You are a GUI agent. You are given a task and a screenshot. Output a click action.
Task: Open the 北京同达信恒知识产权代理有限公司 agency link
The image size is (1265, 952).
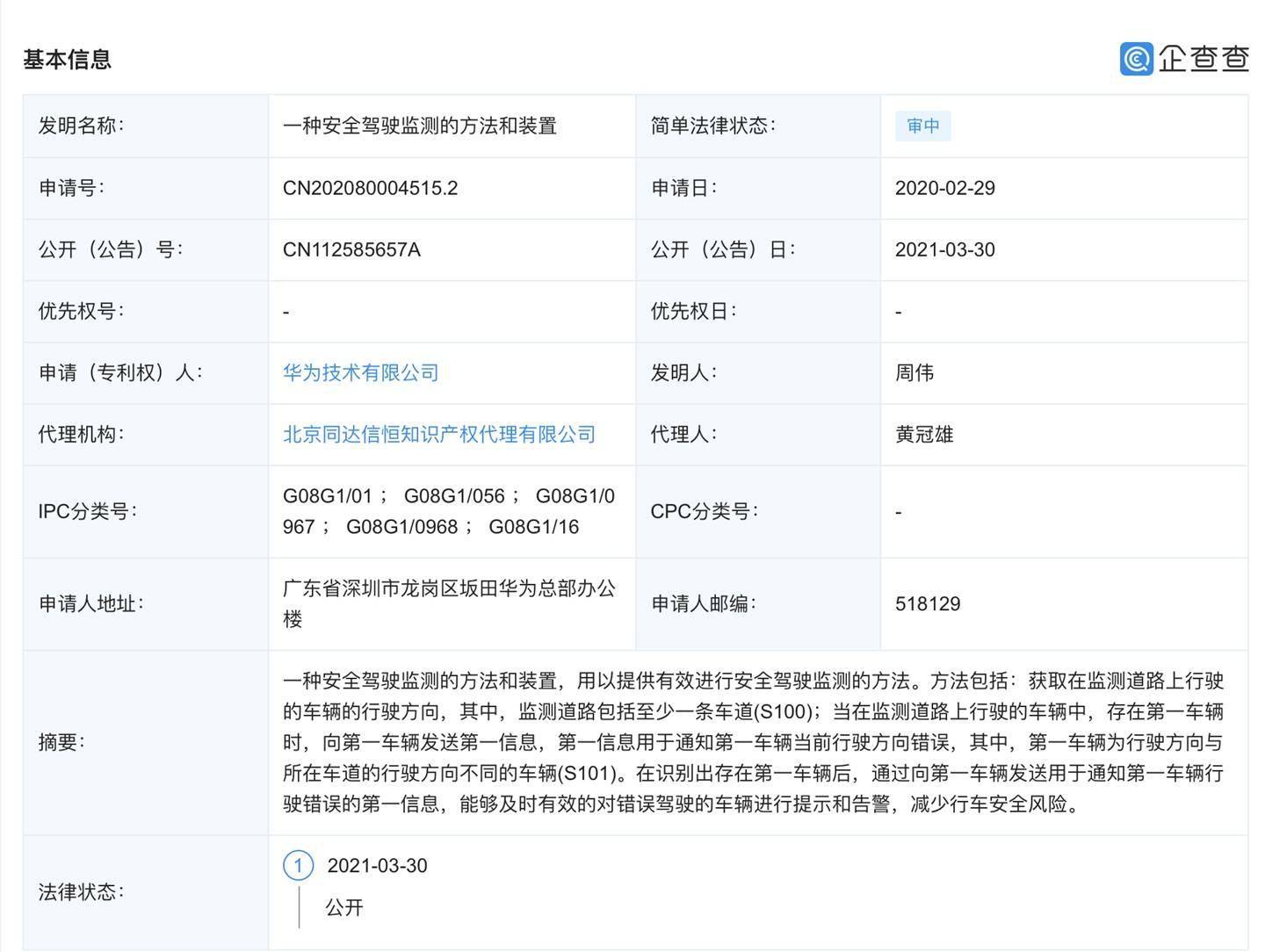tap(438, 434)
